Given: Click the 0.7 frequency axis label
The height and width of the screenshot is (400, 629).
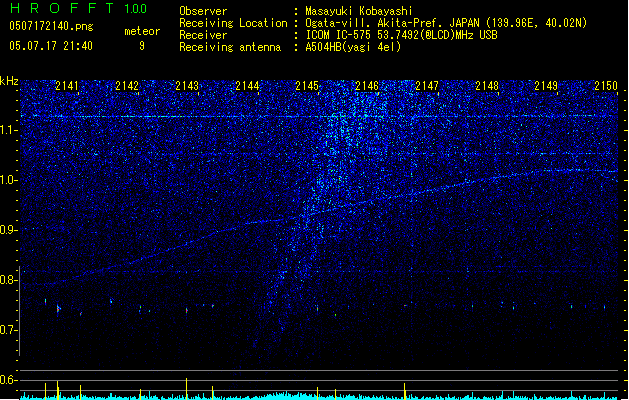Looking at the screenshot, I should point(9,330).
